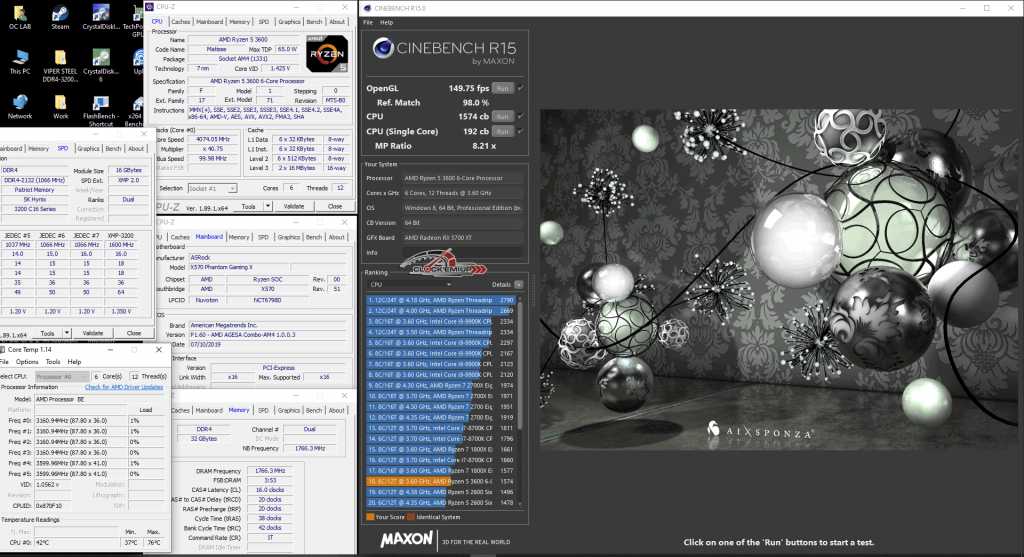Toggle the OpenGL test checkmark in Cinebench
The height and width of the screenshot is (557, 1024).
click(521, 88)
